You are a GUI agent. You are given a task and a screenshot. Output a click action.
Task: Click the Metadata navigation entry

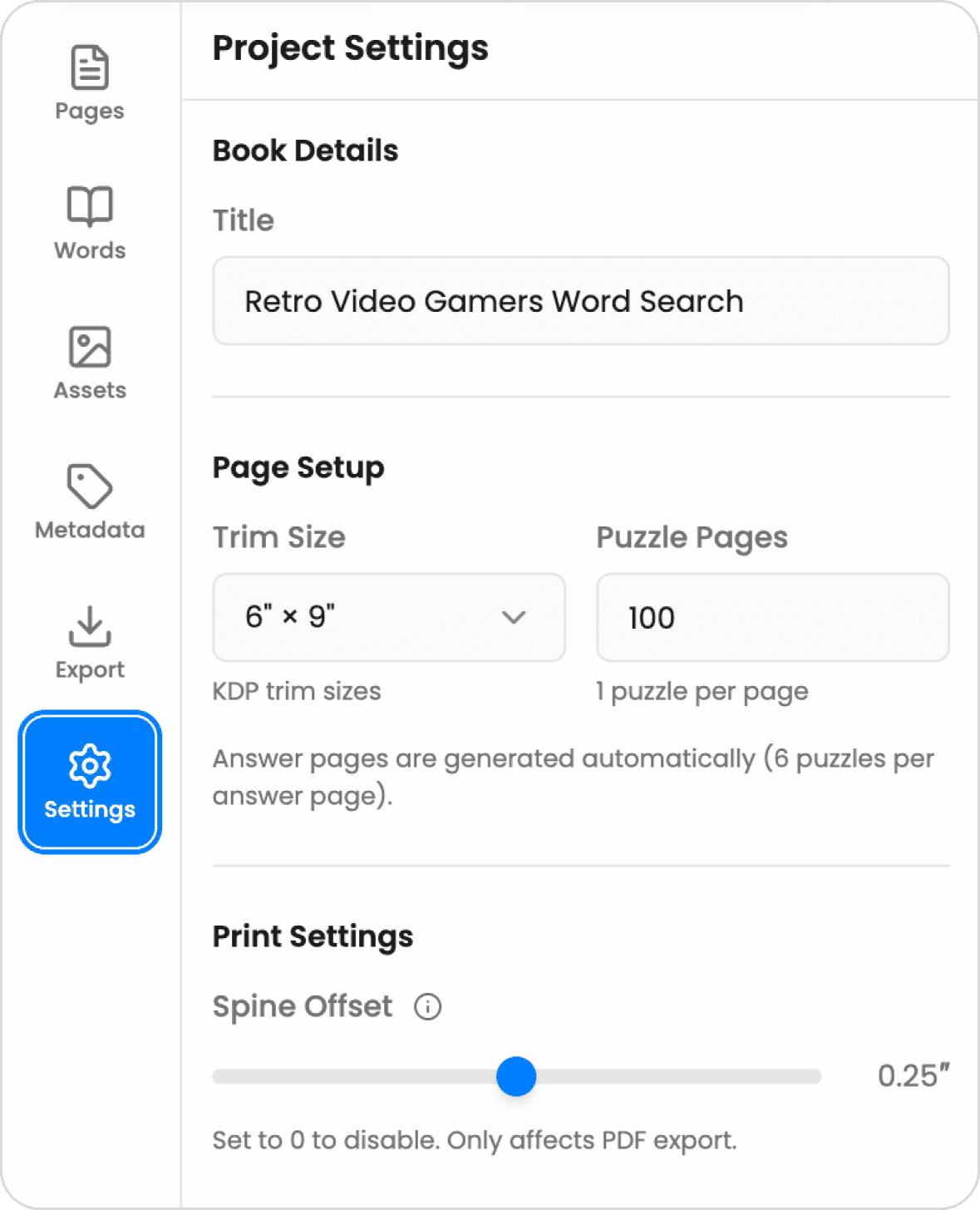pos(89,503)
